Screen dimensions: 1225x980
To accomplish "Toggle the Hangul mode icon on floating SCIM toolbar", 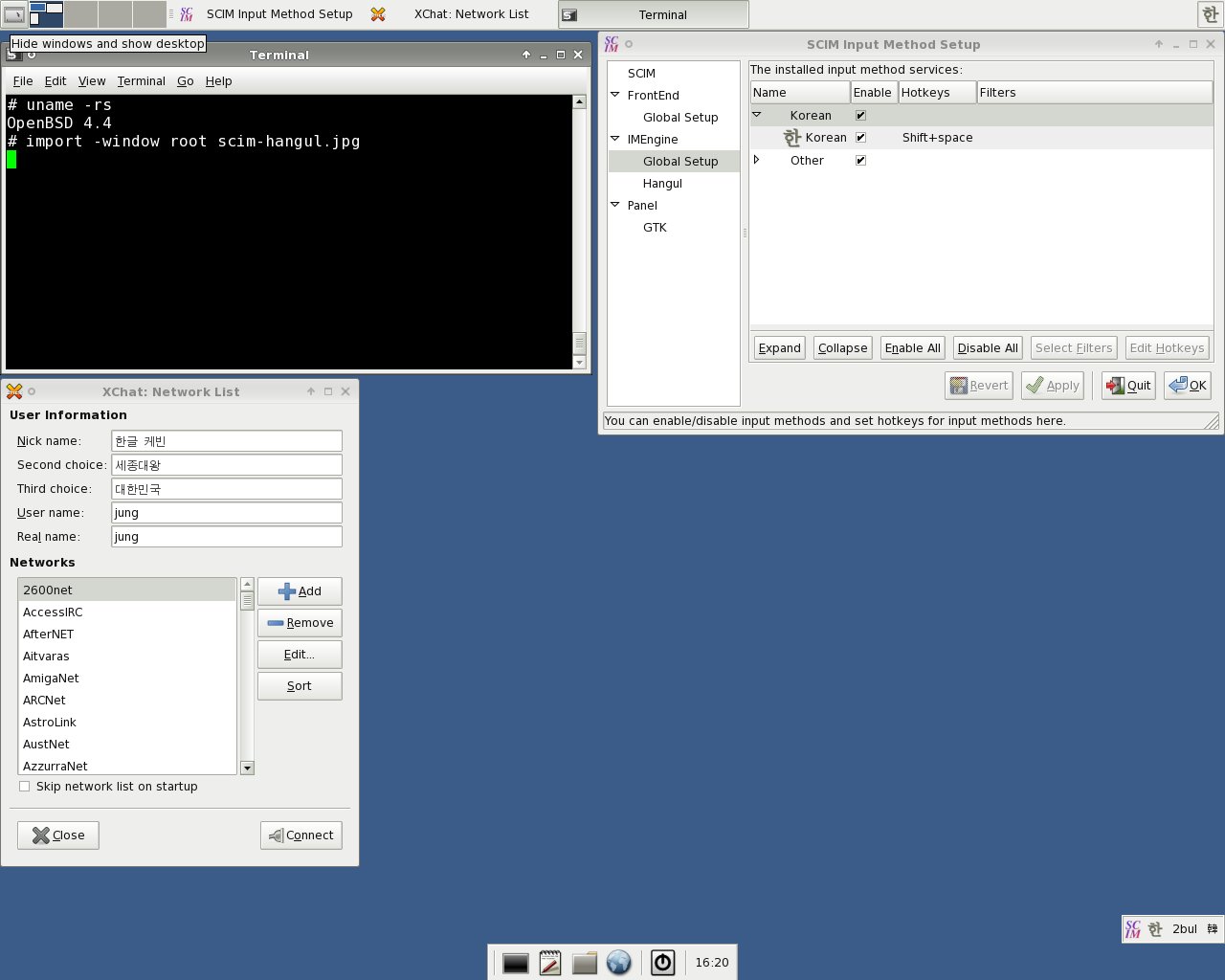I will [x=1155, y=929].
